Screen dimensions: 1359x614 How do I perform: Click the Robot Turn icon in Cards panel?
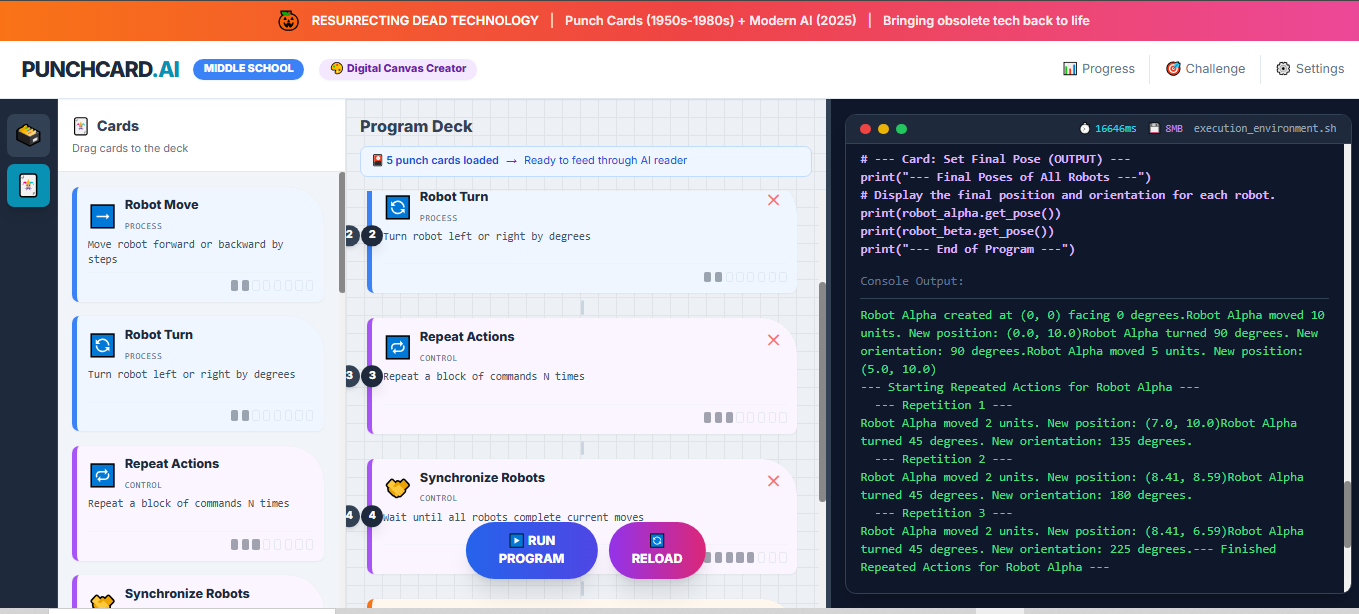(x=103, y=346)
